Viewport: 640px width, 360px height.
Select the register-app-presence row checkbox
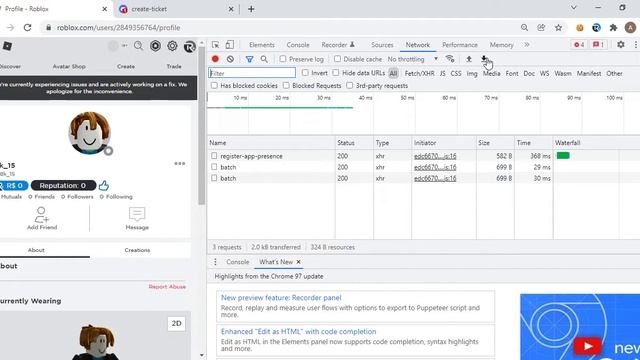[214, 156]
